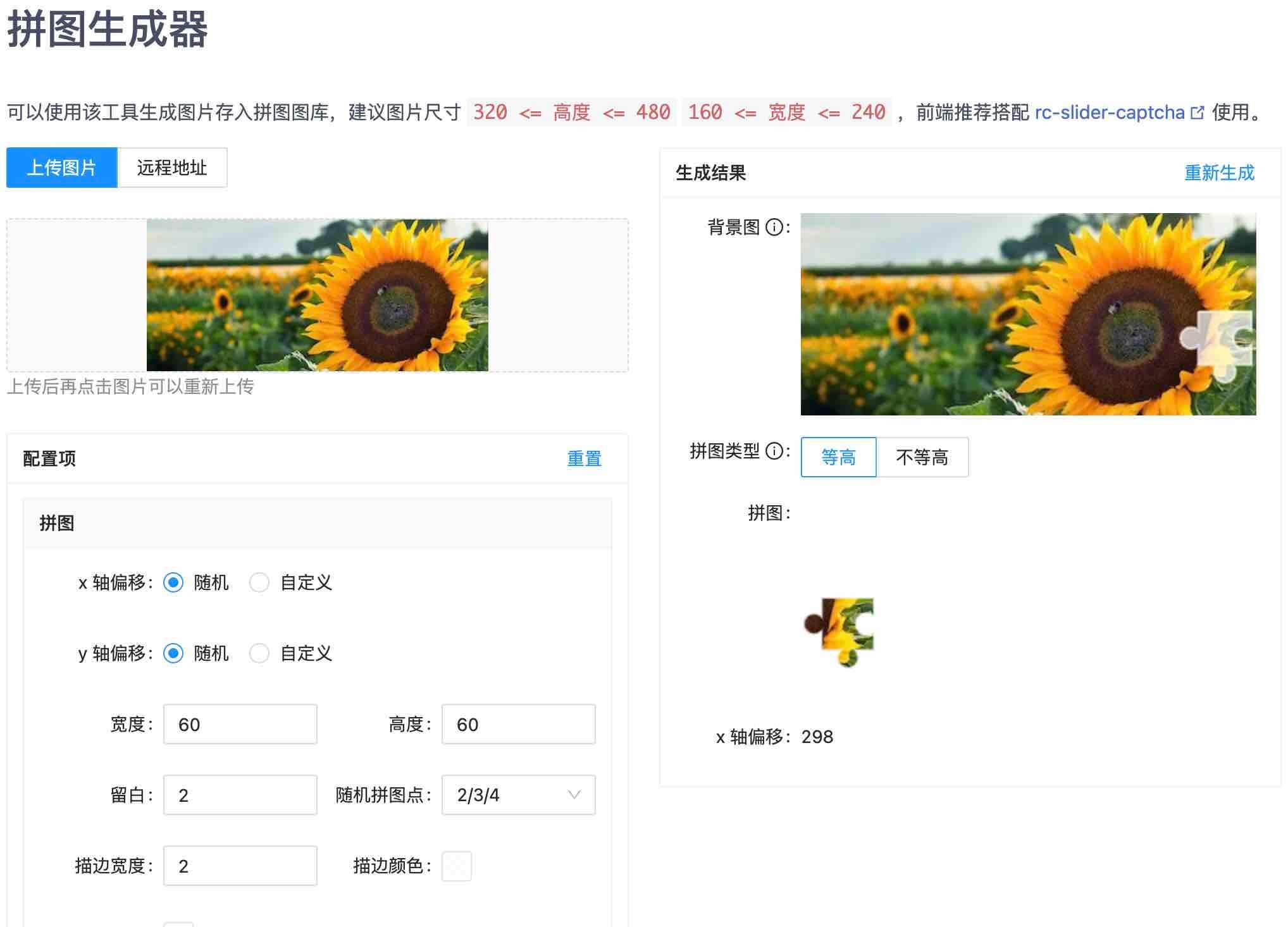Select 自定义 for y 轴偏移

(x=259, y=653)
